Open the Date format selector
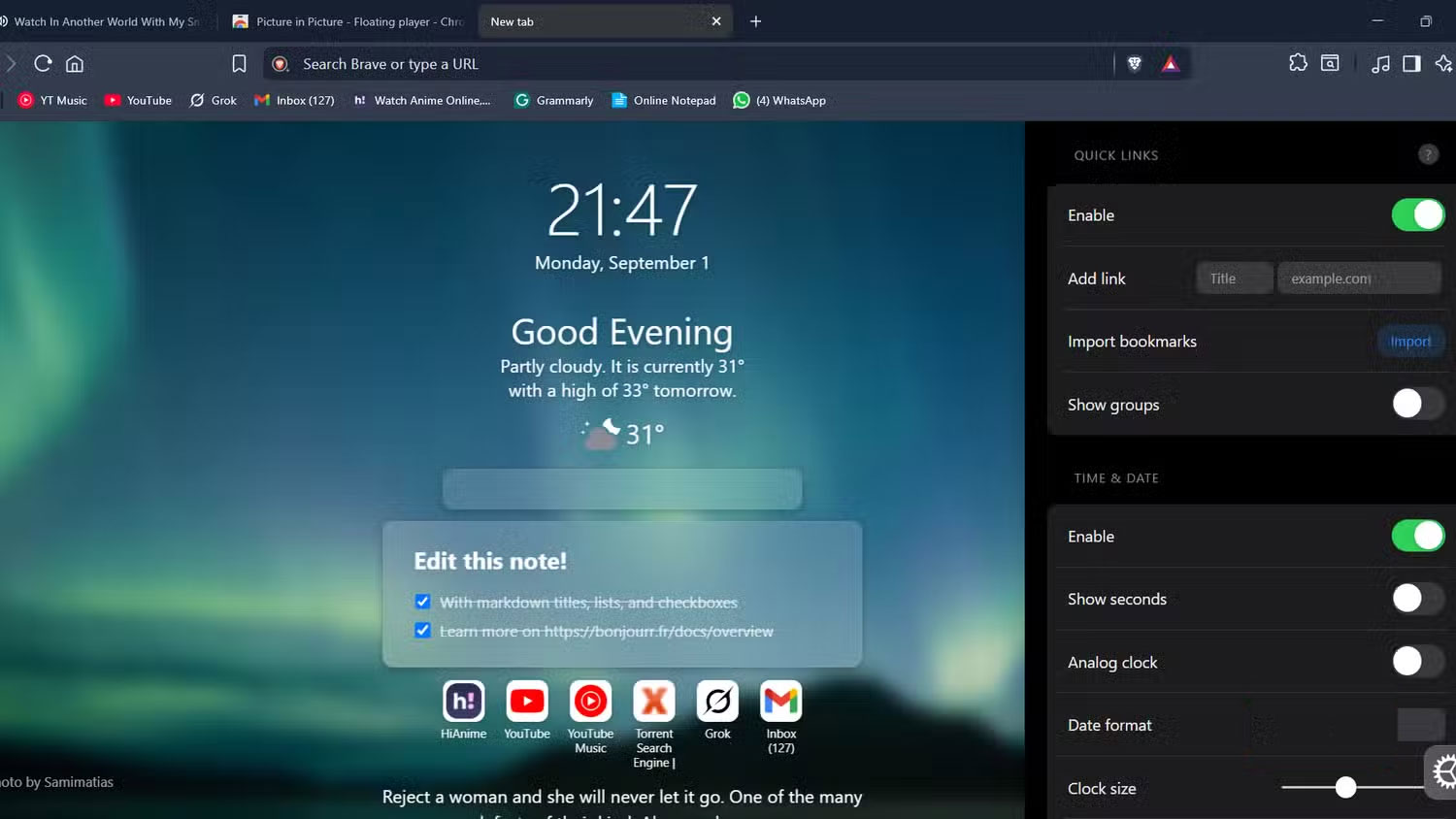Viewport: 1456px width, 819px height. tap(1422, 724)
